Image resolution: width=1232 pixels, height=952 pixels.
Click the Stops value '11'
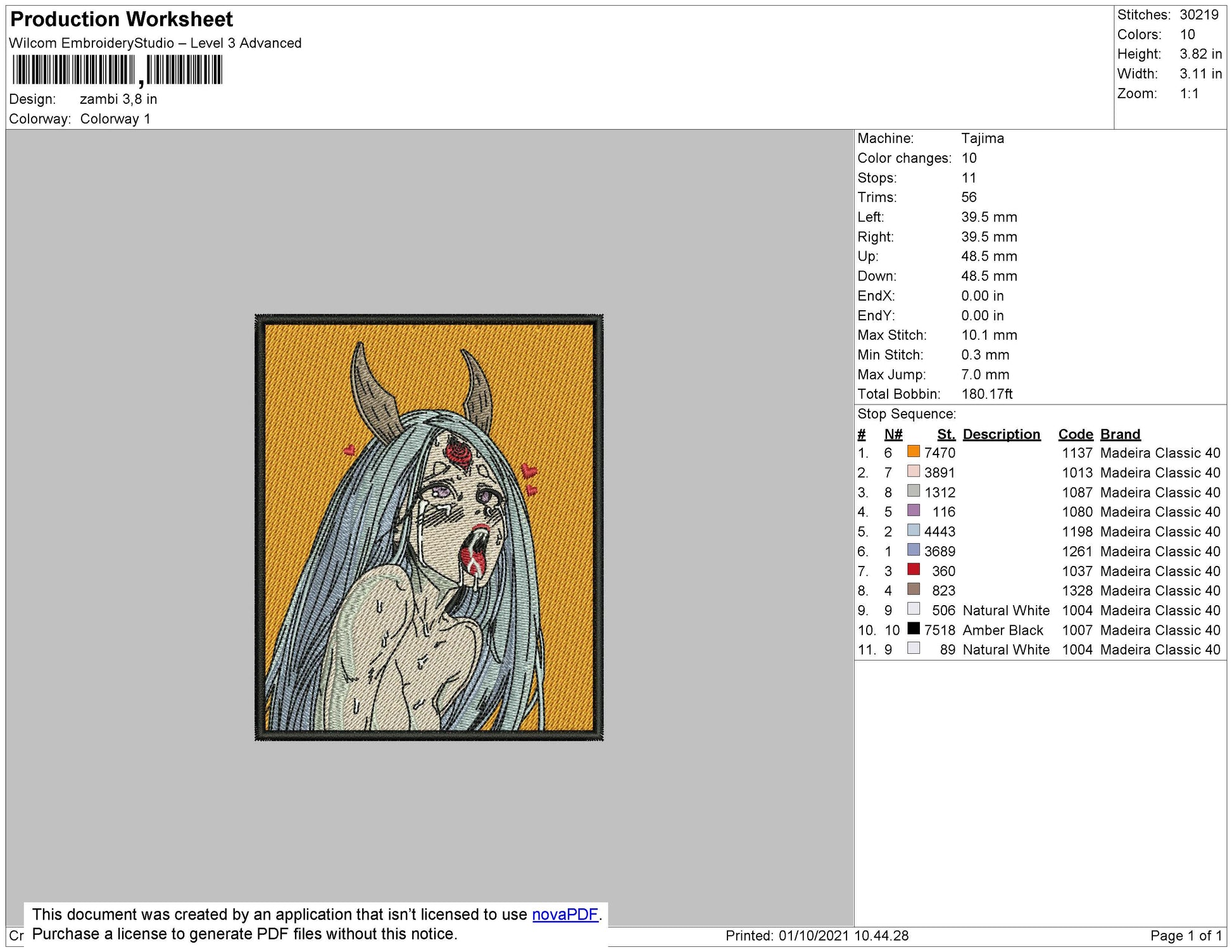pos(969,178)
